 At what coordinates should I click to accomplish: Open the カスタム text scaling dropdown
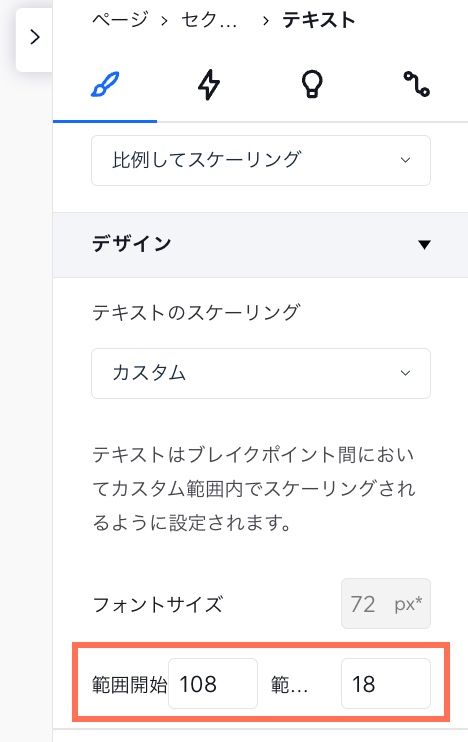coord(261,373)
